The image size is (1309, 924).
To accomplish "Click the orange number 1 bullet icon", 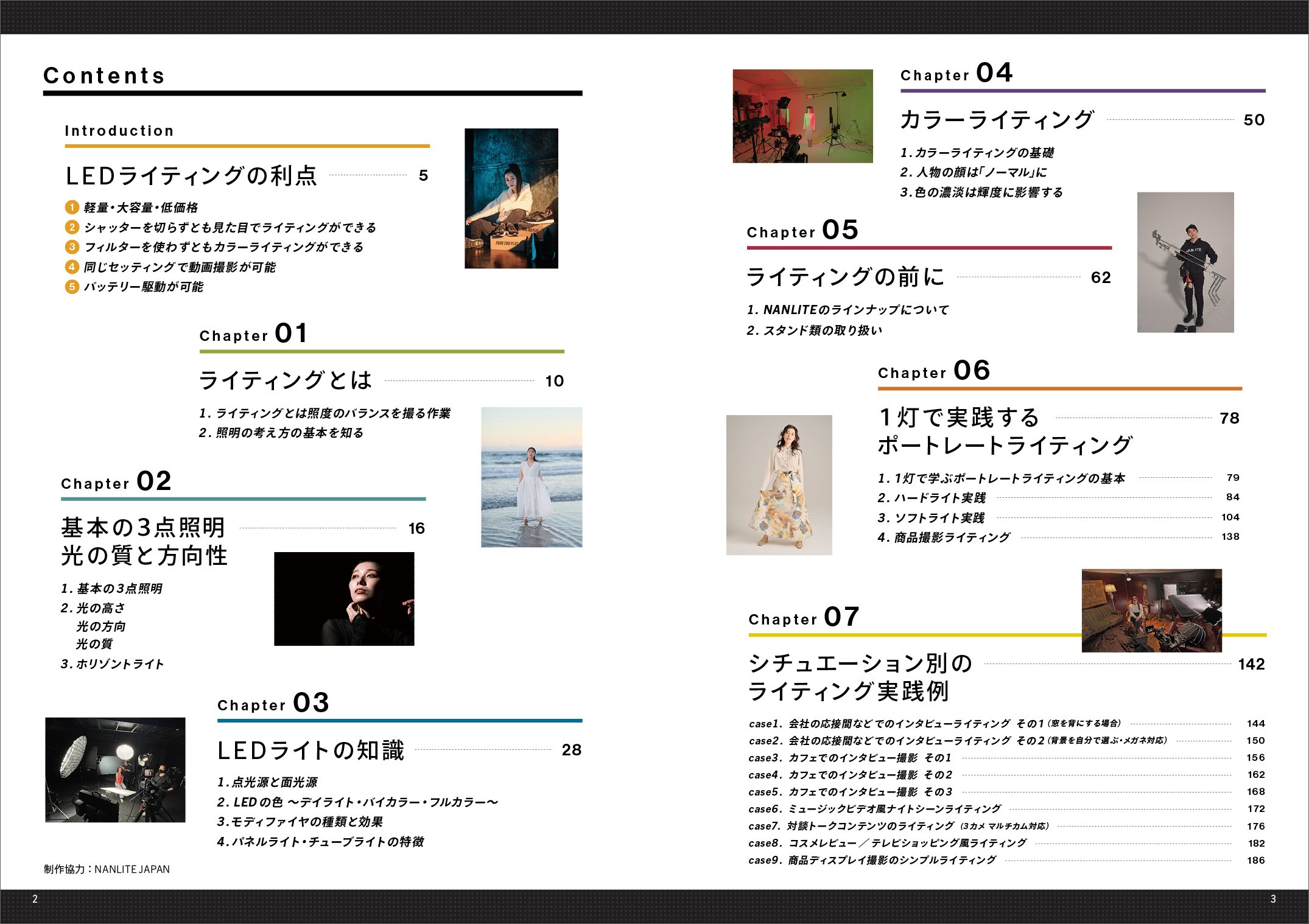I will [x=72, y=208].
